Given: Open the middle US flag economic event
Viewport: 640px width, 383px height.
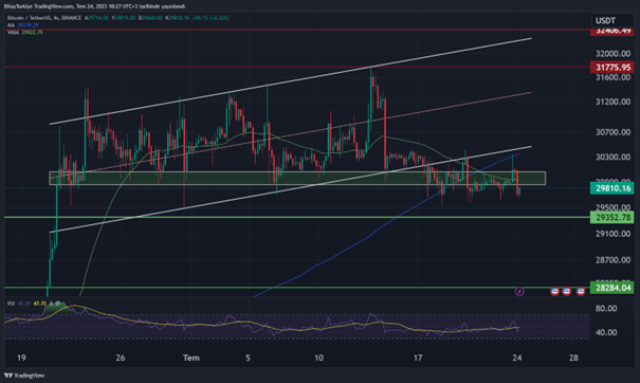Looking at the screenshot, I should tap(567, 292).
